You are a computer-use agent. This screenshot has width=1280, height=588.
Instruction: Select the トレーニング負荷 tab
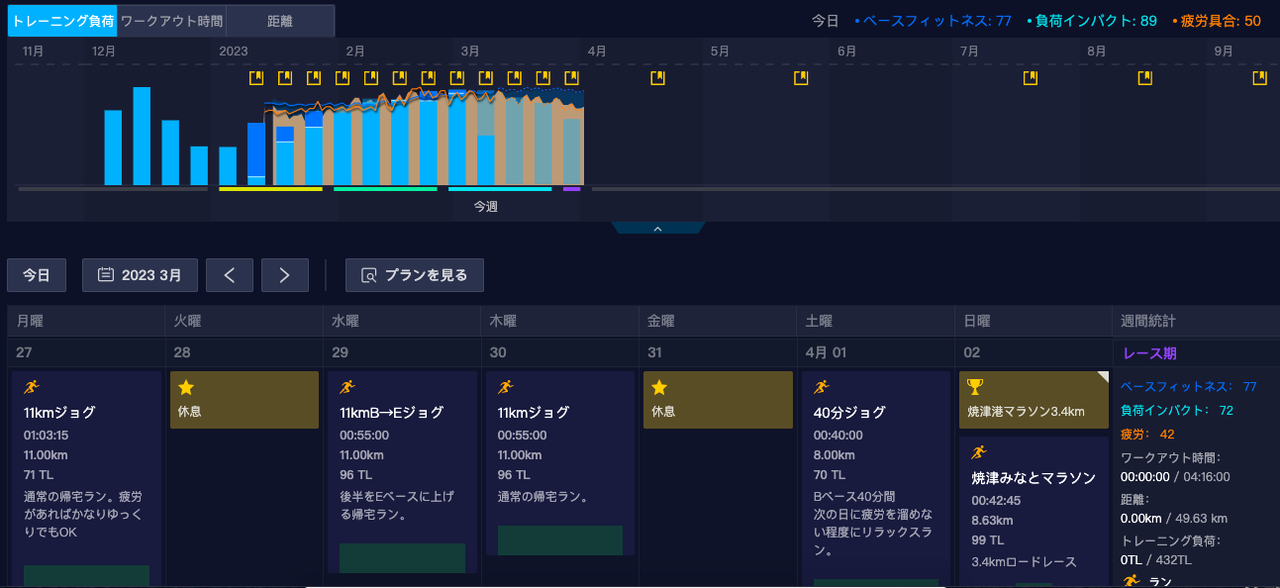(x=62, y=20)
